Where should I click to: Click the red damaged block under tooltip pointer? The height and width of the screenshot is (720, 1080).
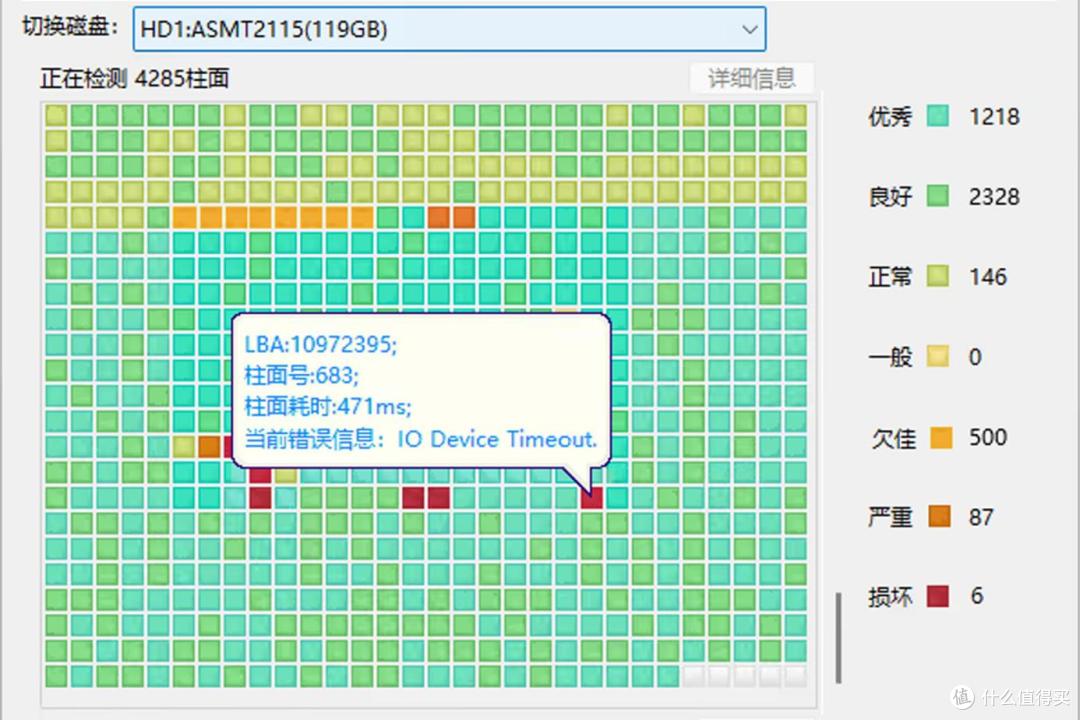point(592,497)
